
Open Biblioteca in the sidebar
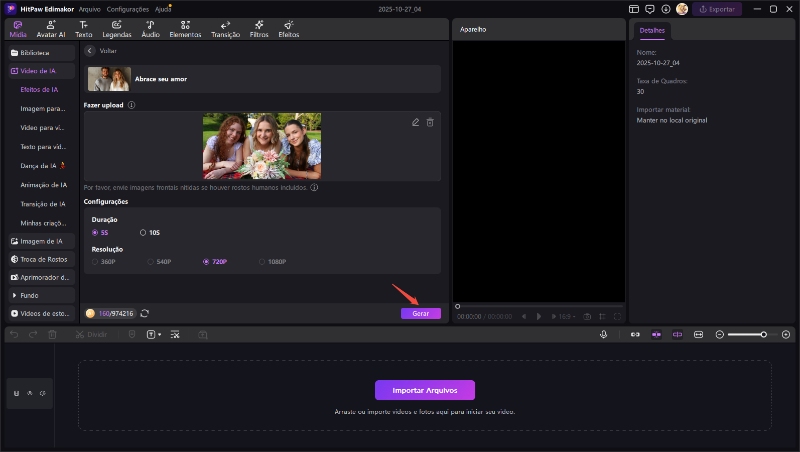tap(42, 53)
